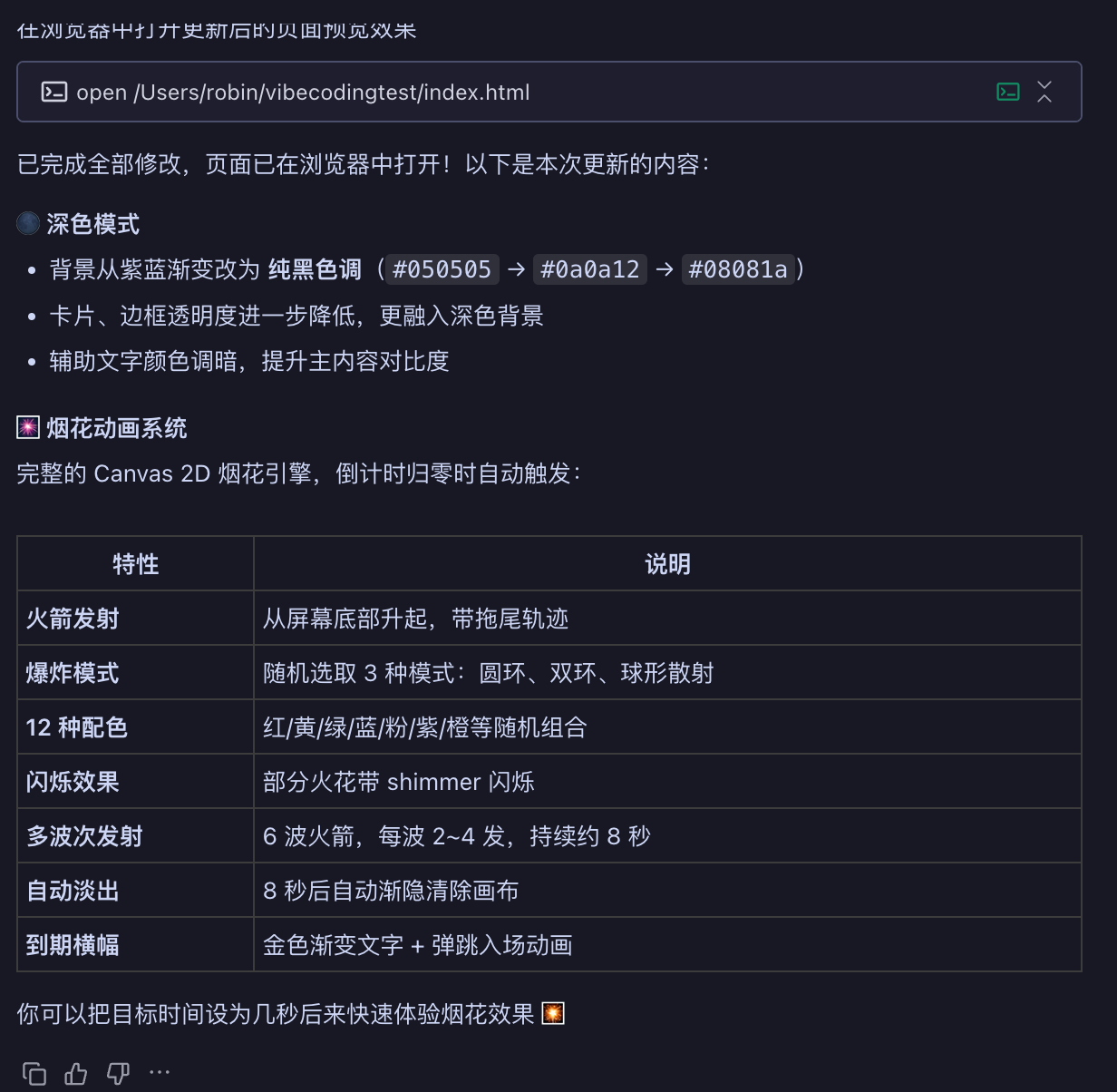This screenshot has height=1092, width=1117.
Task: Click the 闪烁效果 row label
Action: (x=73, y=782)
